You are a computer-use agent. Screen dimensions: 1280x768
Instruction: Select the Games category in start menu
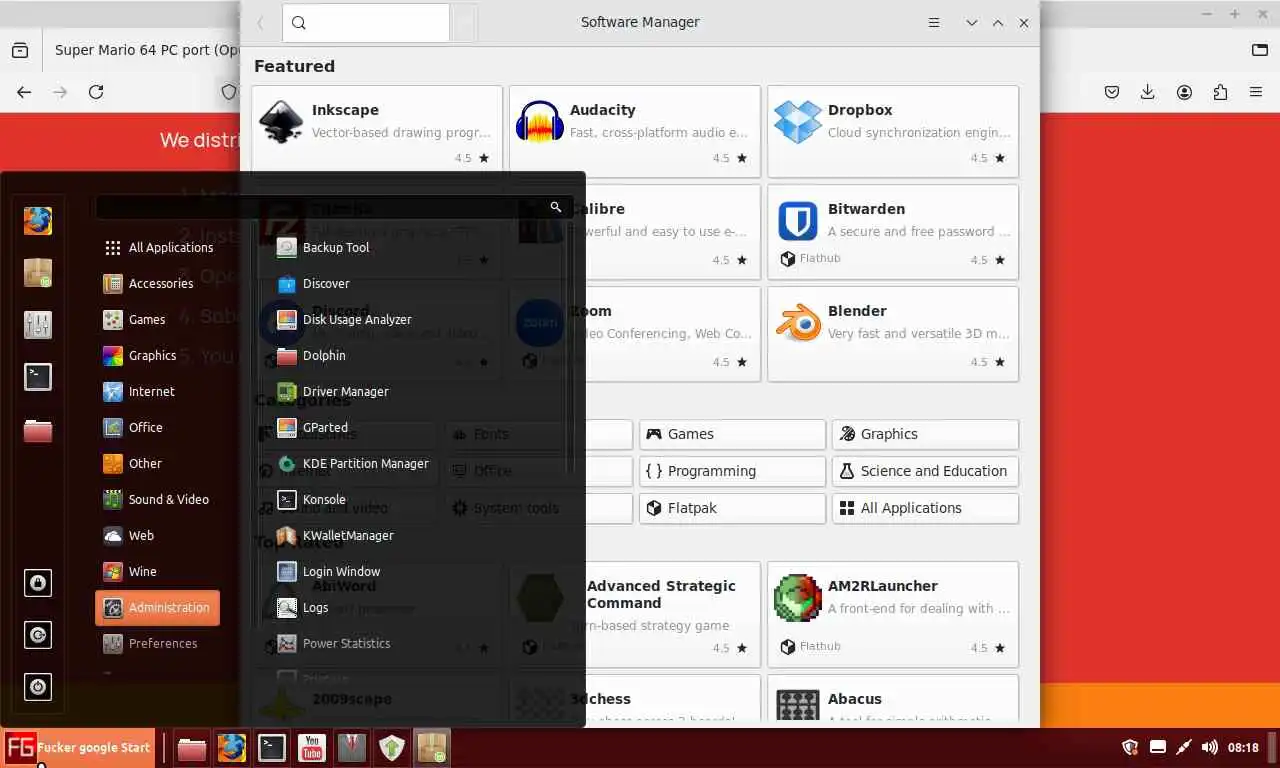158,319
